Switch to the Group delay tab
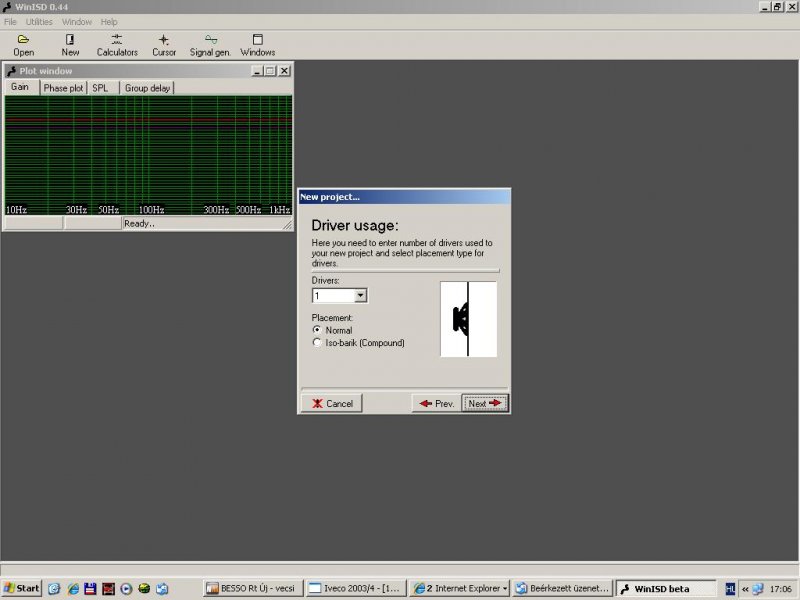 pos(147,88)
